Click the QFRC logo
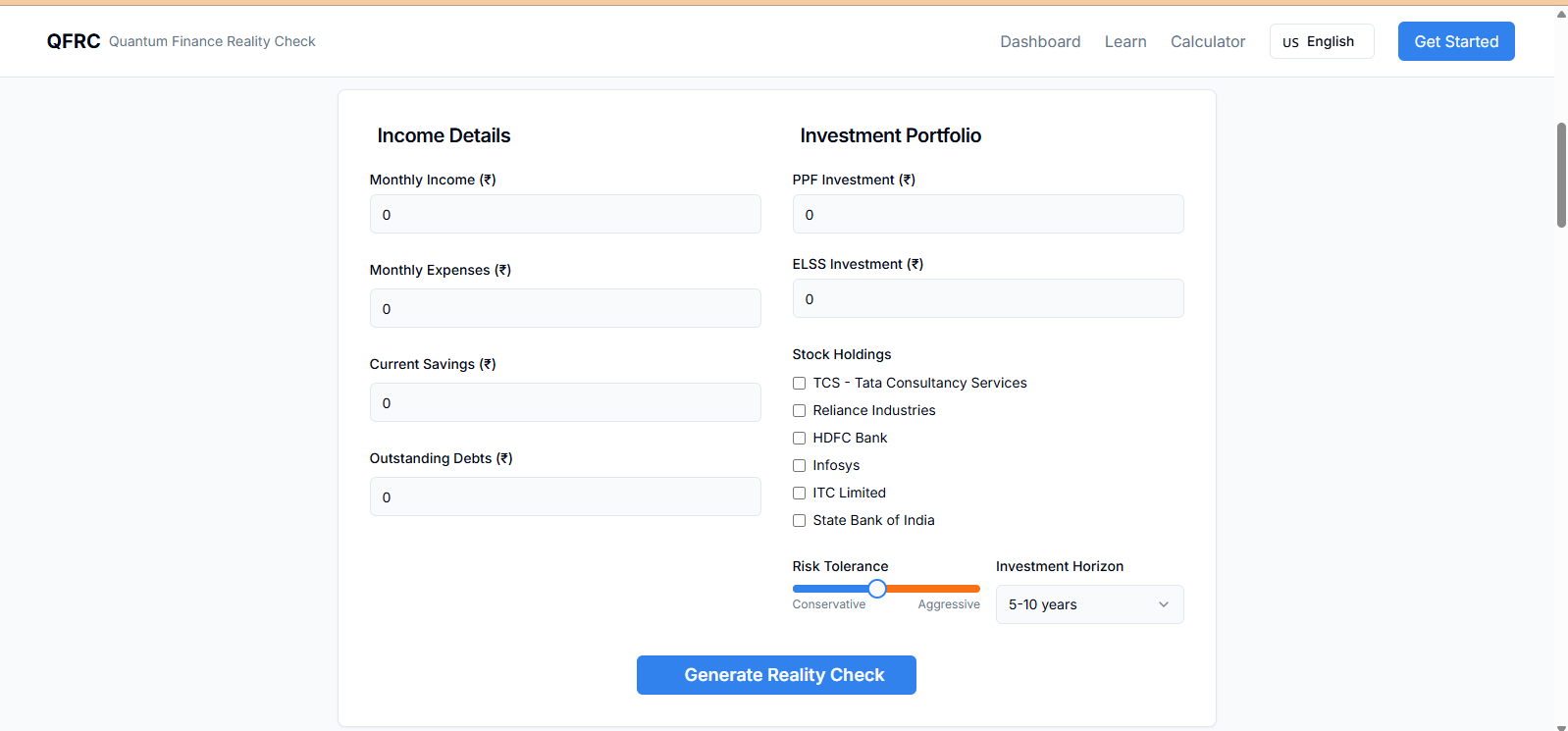 (74, 41)
